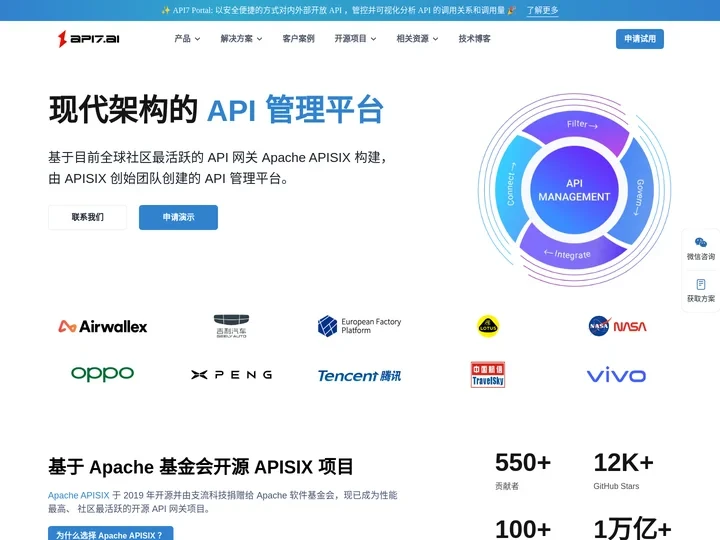720x540 pixels.
Task: Open the 客户案例 nav item
Action: point(298,39)
